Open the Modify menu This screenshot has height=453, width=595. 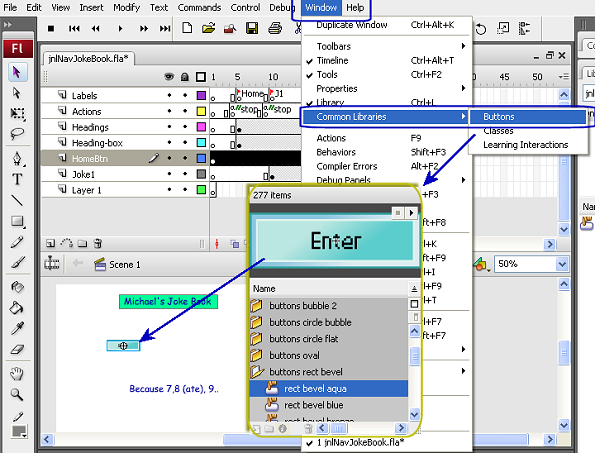point(126,8)
